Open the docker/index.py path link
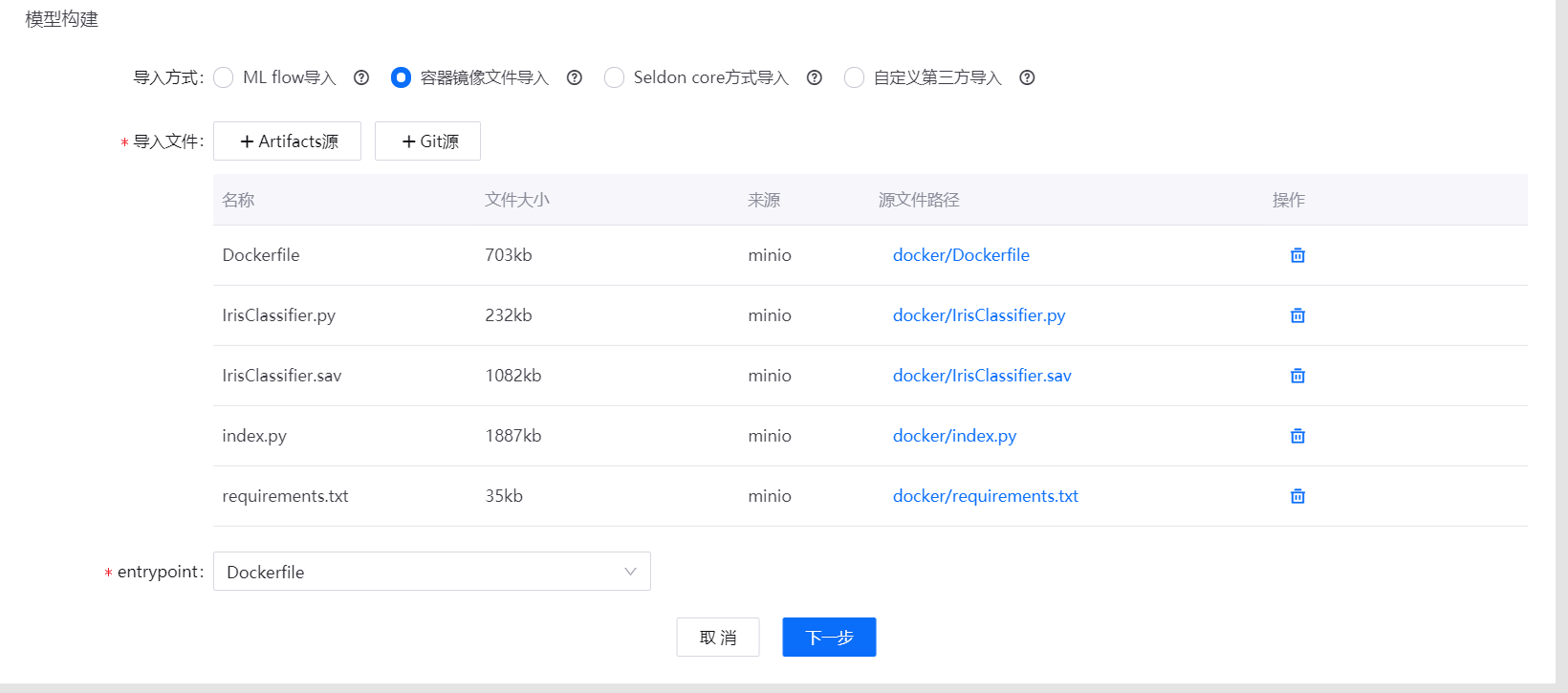The height and width of the screenshot is (693, 1568). pyautogui.click(x=954, y=436)
